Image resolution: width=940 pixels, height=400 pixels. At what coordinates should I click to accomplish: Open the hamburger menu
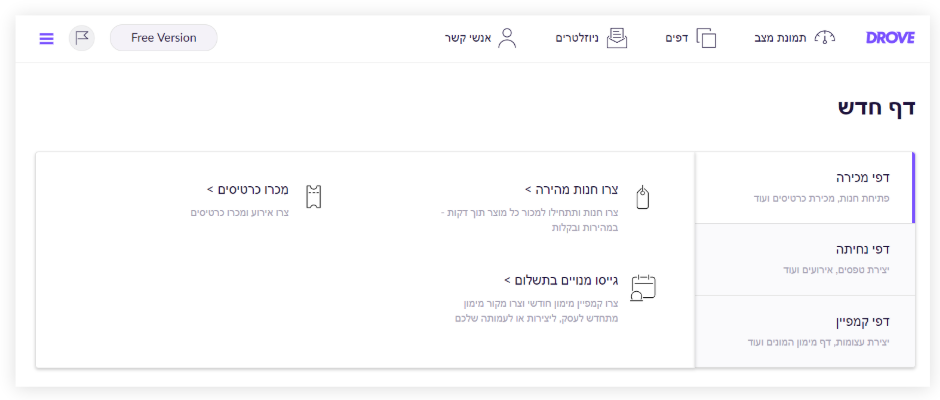pos(47,38)
